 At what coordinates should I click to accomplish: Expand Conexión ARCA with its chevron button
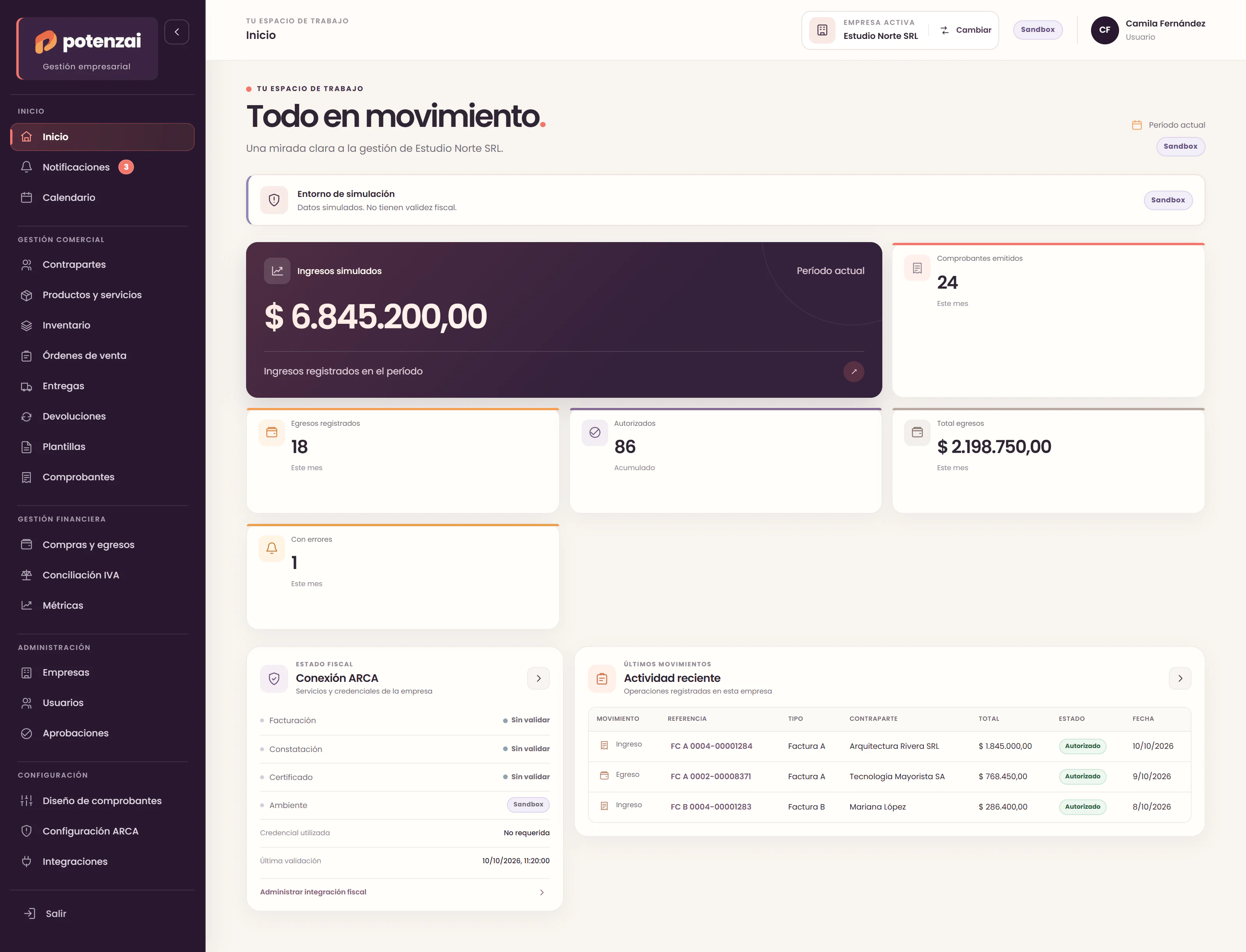[x=539, y=678]
